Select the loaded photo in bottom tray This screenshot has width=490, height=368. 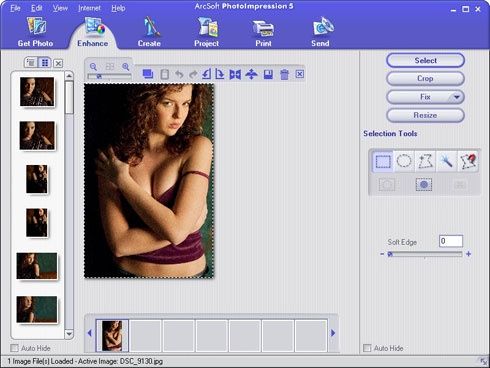(112, 336)
